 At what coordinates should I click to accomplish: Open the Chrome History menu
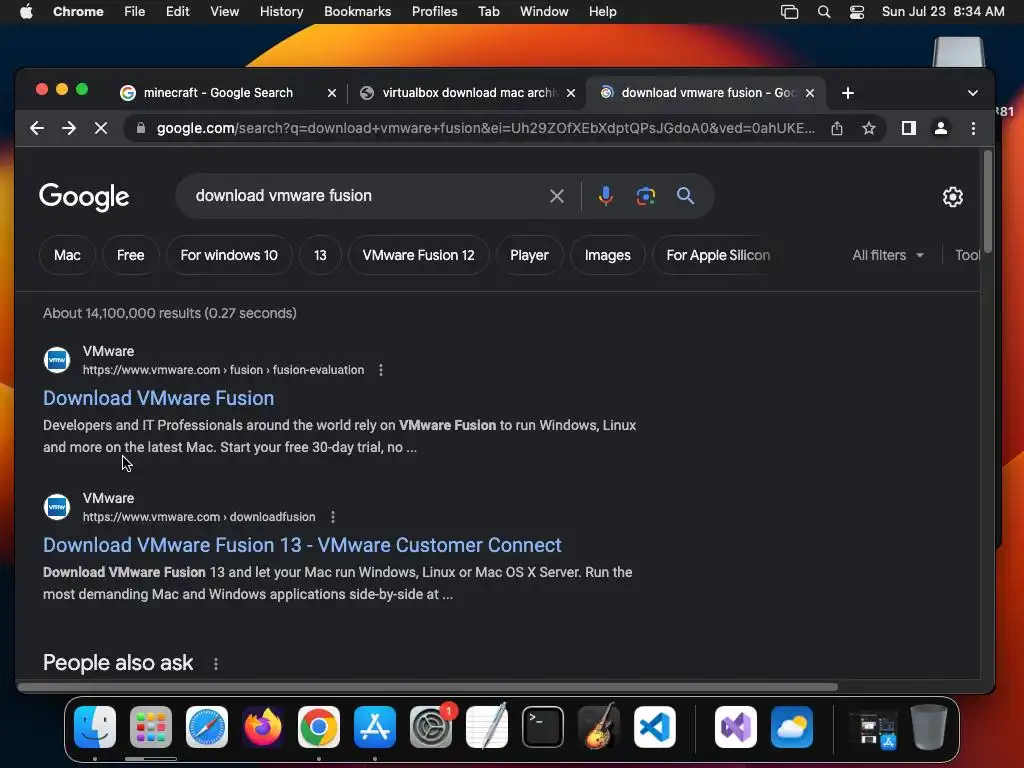[x=281, y=12]
